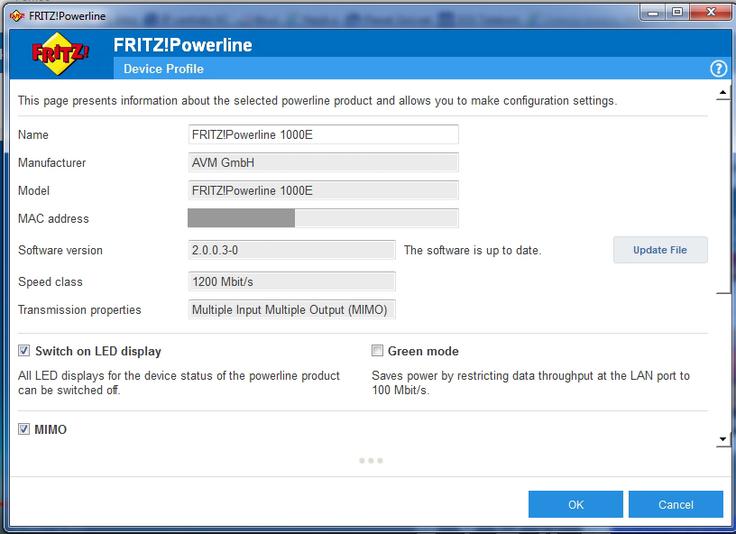Screen dimensions: 736x534
Task: Open the help question mark icon
Action: (718, 69)
